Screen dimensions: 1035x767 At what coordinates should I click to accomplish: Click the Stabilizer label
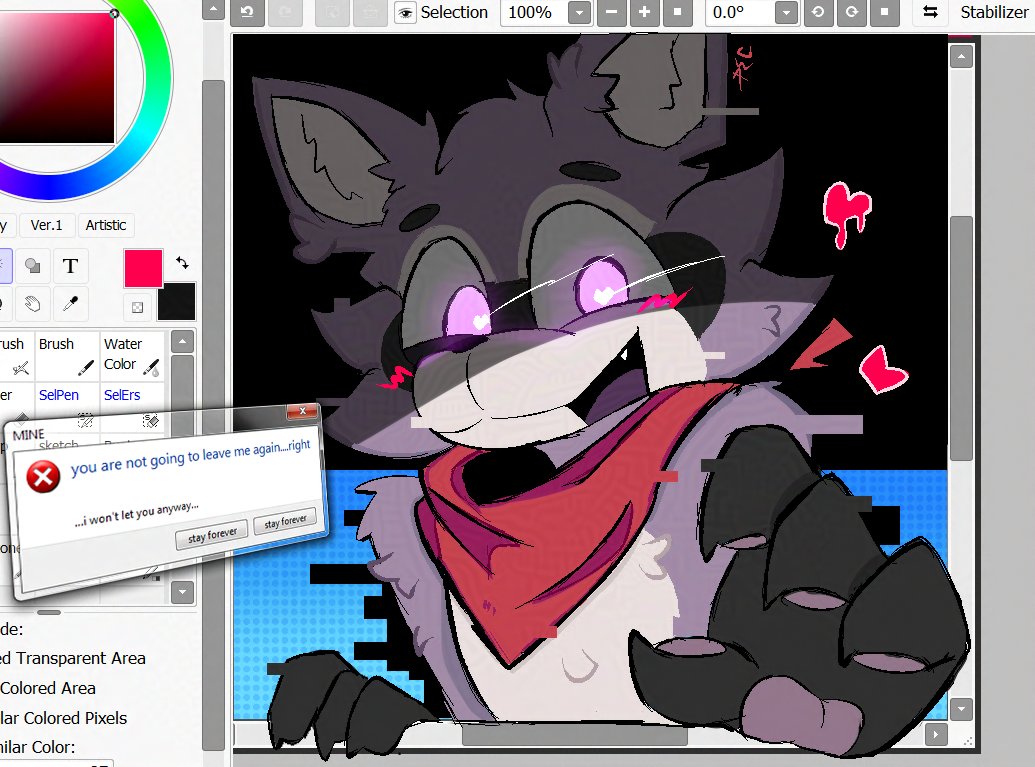pyautogui.click(x=995, y=13)
